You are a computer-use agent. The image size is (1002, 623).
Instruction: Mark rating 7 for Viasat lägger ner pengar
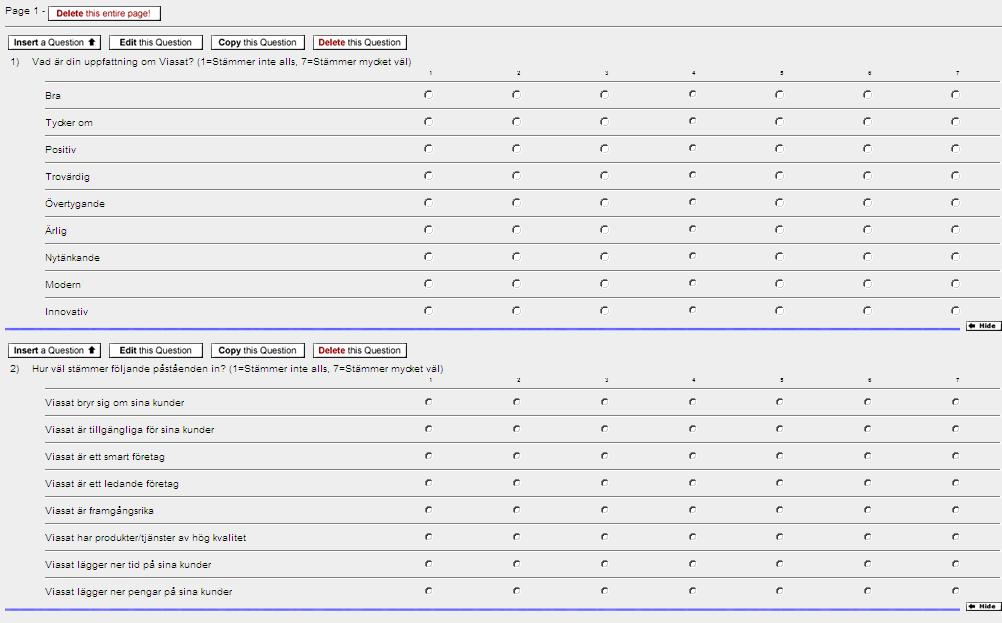[955, 590]
